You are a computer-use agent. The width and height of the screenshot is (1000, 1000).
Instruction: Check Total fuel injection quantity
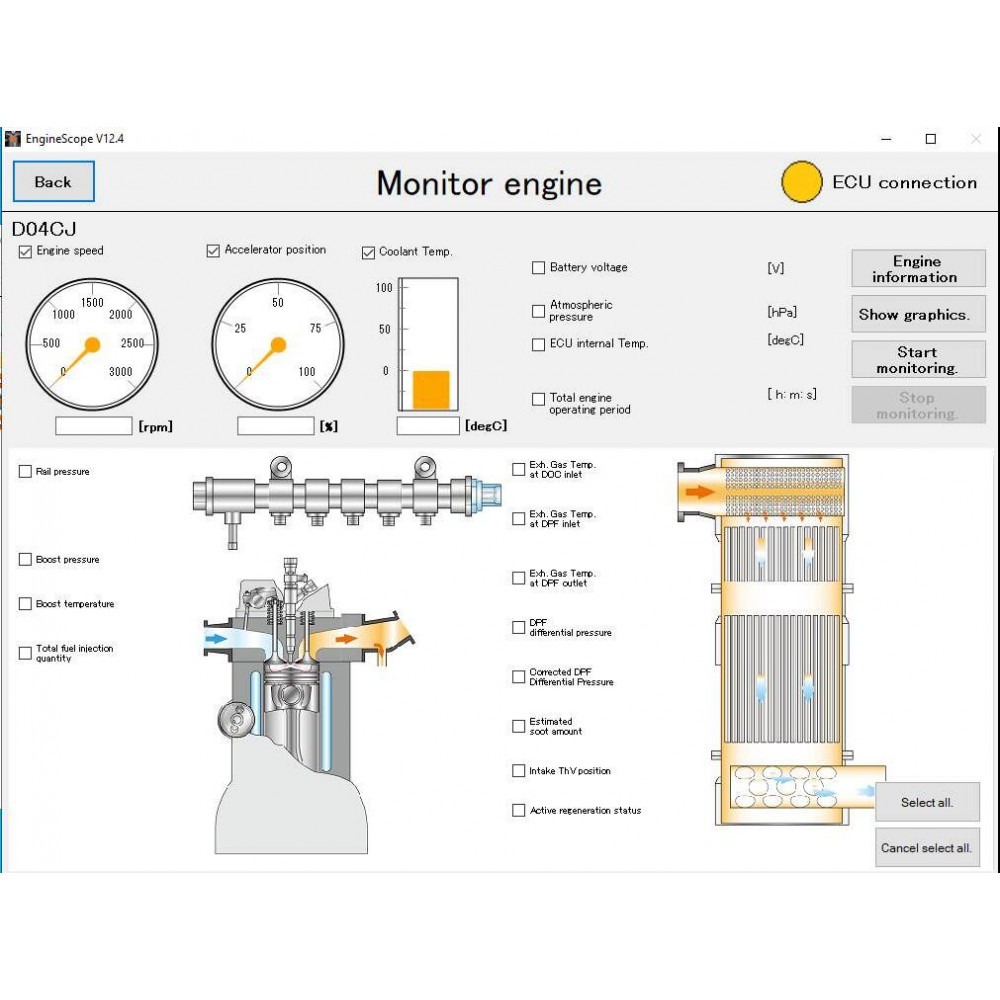click(x=26, y=653)
